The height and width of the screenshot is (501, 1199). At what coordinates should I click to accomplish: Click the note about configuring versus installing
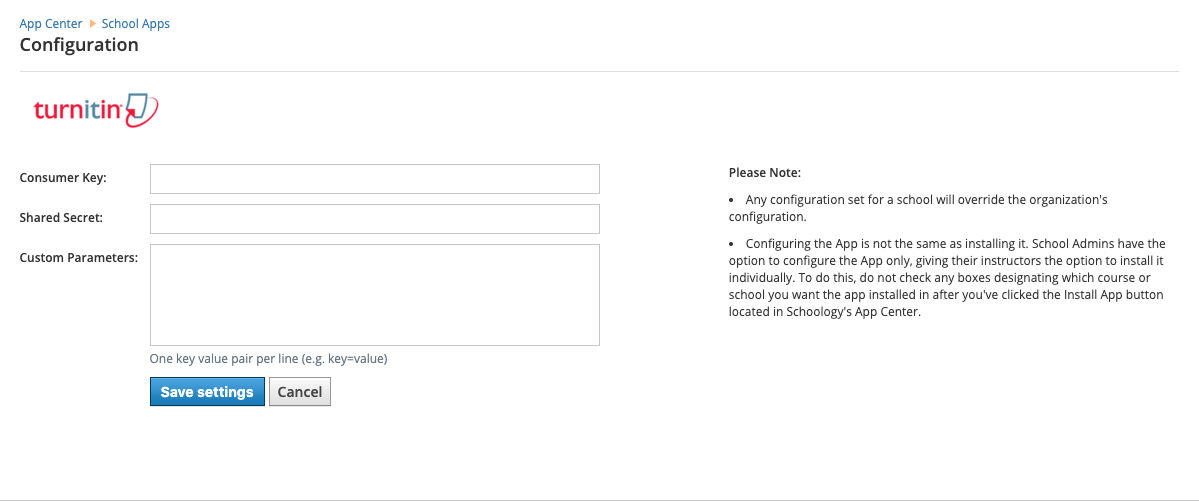945,277
